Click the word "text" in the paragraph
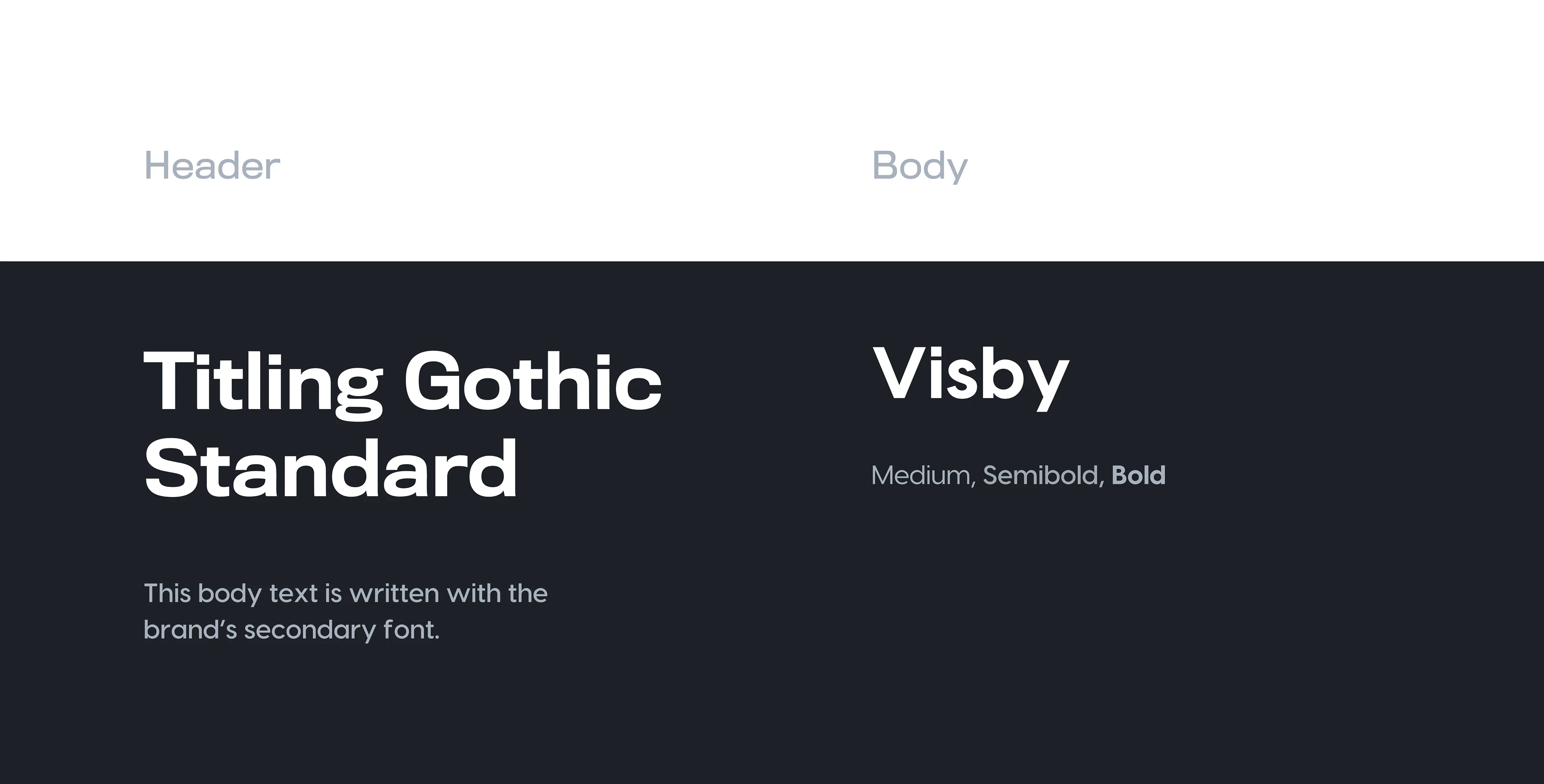Image resolution: width=1544 pixels, height=784 pixels. [293, 593]
